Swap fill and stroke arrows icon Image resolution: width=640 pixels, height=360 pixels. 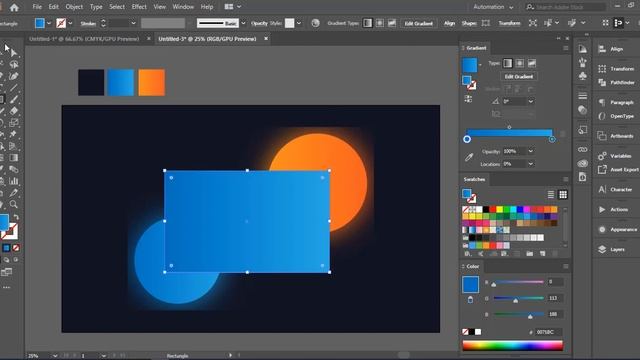point(16,217)
